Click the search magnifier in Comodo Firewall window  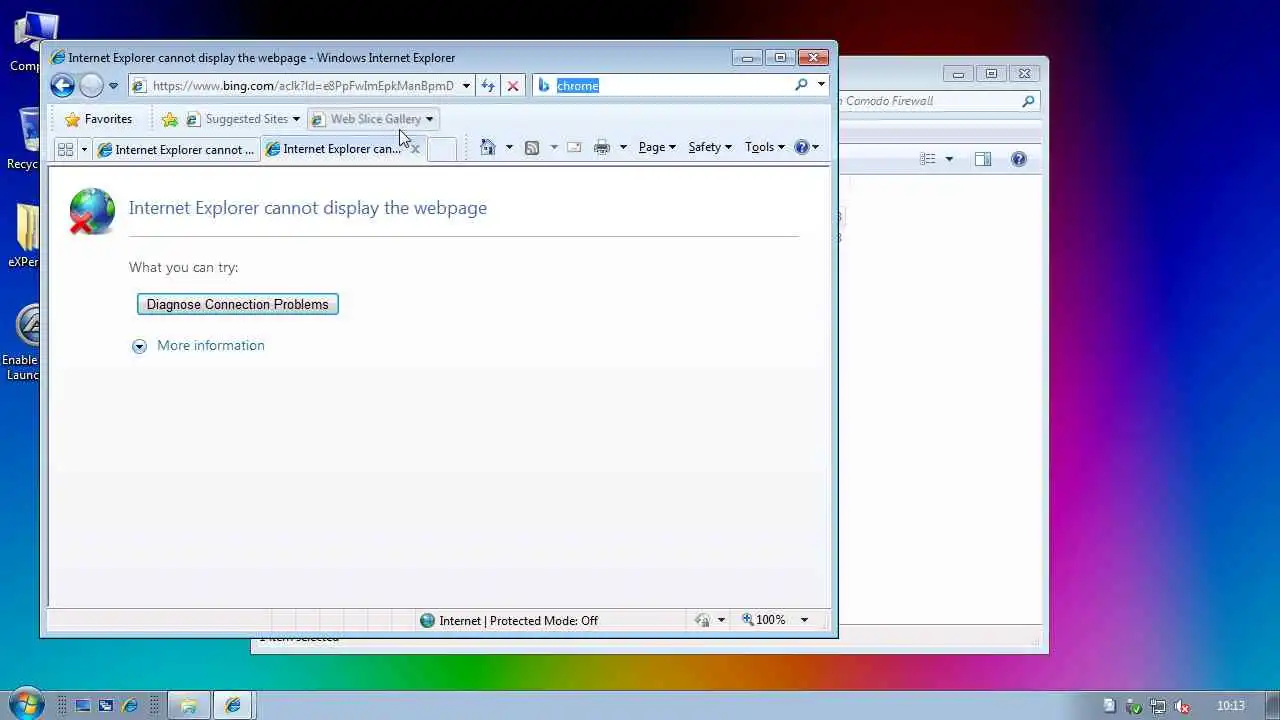click(1028, 101)
